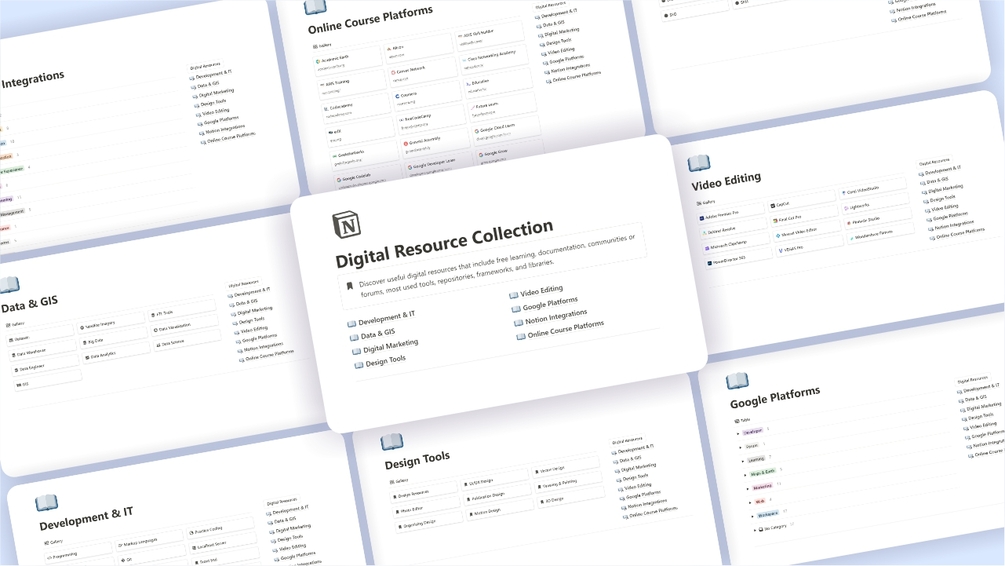Open 3D Design card in Design Tools
Screen dimensions: 1005x566
[570, 497]
